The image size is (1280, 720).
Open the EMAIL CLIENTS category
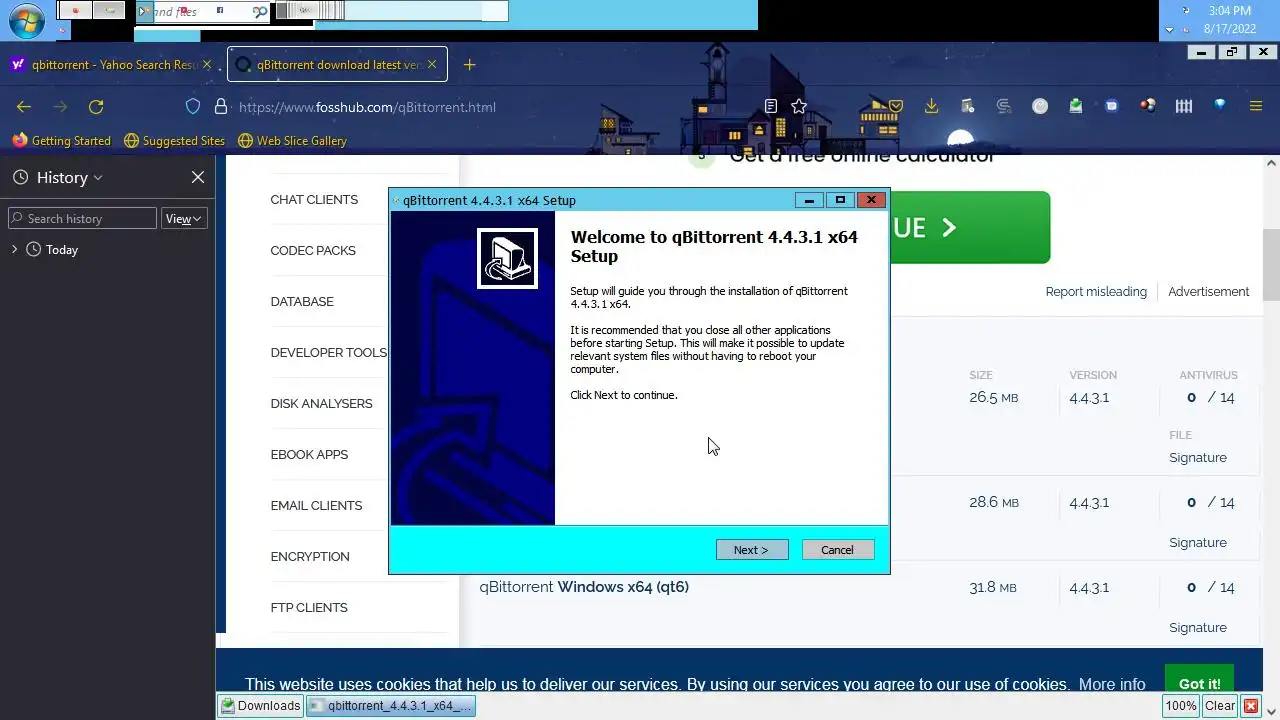pos(316,506)
